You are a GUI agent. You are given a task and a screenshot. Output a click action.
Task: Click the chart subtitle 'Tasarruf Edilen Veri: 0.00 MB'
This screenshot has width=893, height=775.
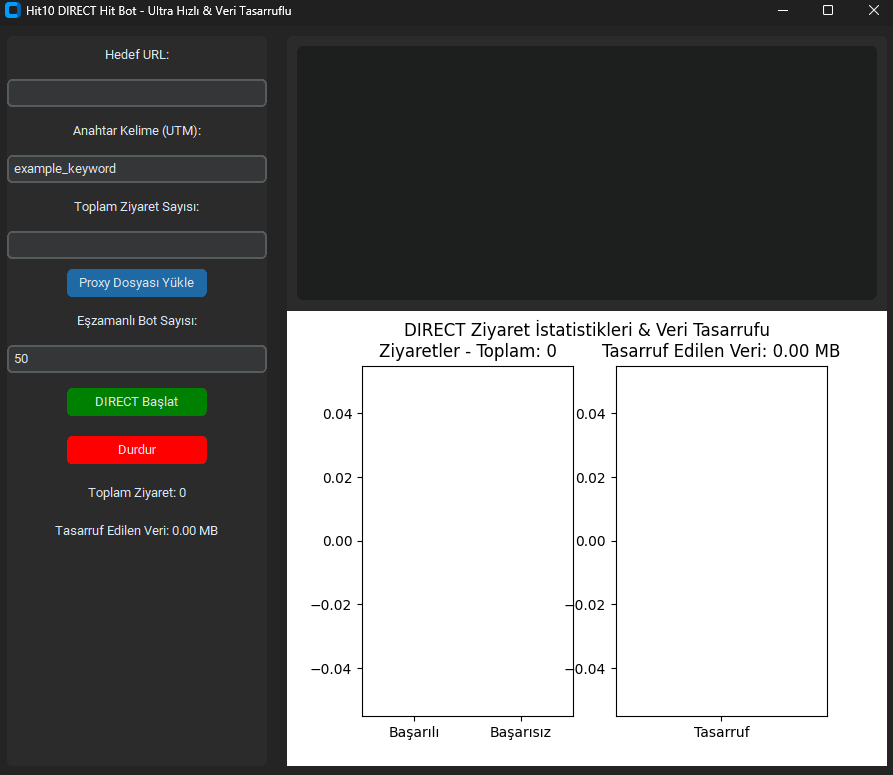coord(721,351)
